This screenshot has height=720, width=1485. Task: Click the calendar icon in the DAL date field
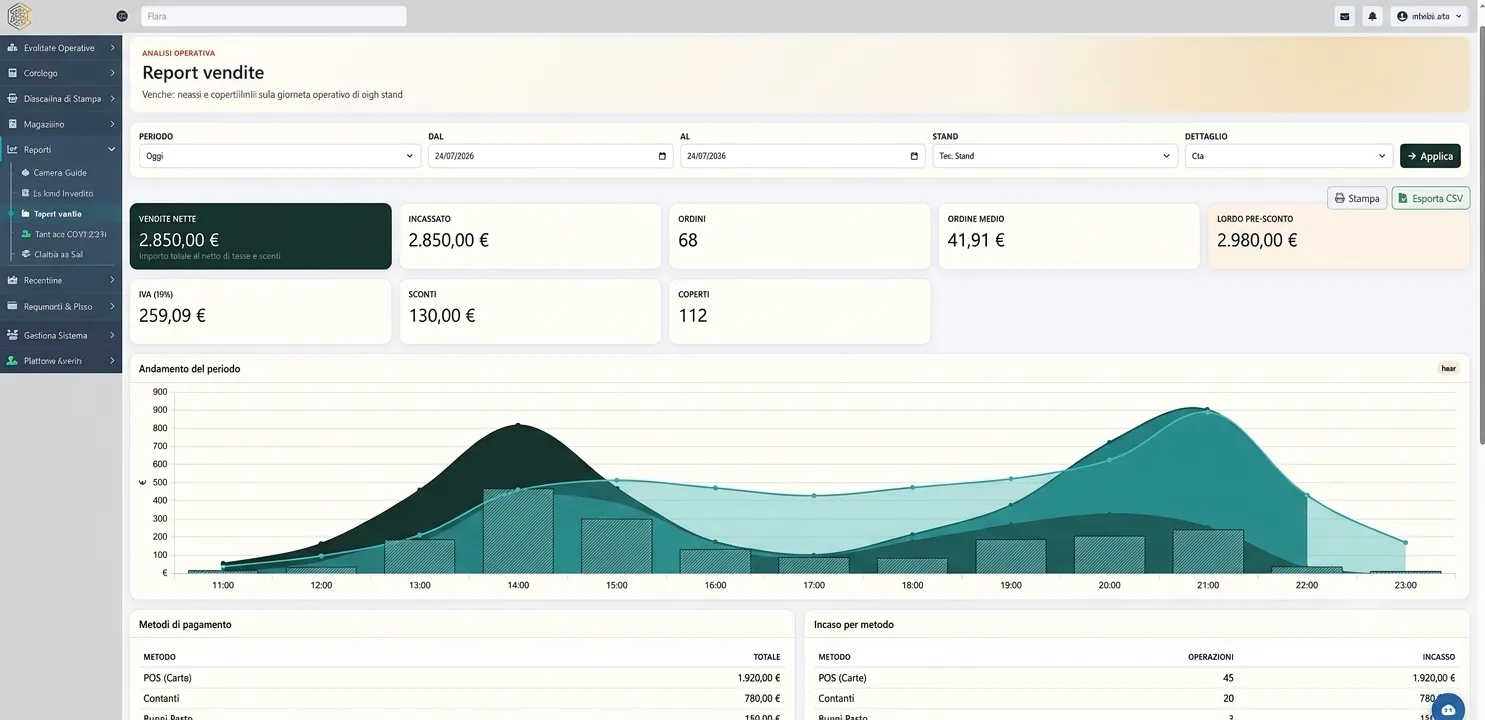pos(662,156)
